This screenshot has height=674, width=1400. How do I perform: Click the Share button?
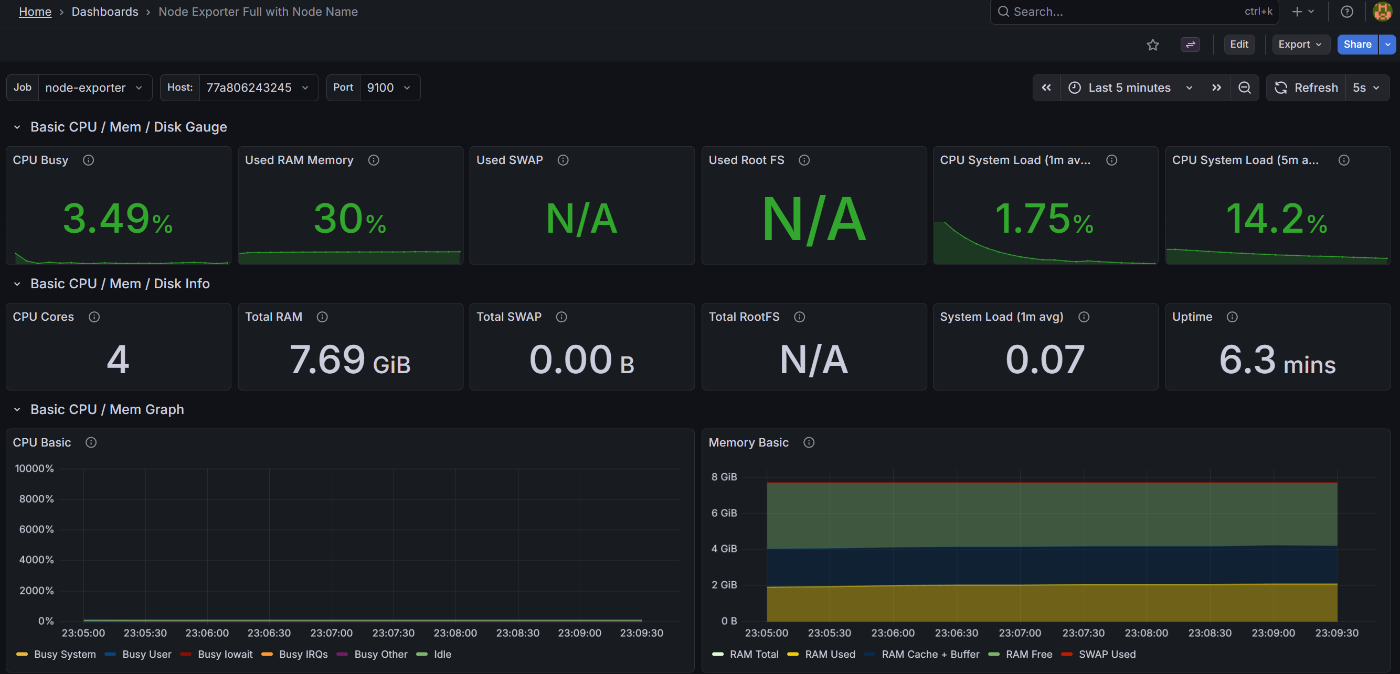coord(1358,45)
